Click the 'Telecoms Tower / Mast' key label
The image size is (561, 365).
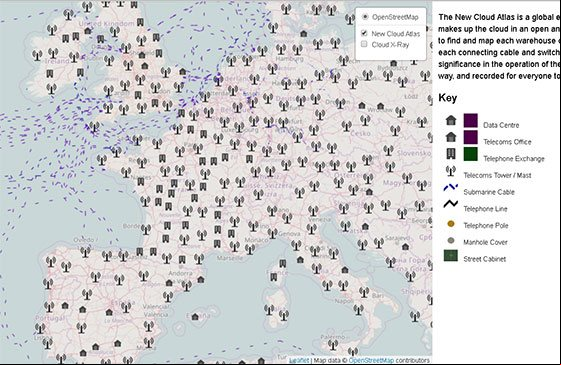[x=497, y=175]
